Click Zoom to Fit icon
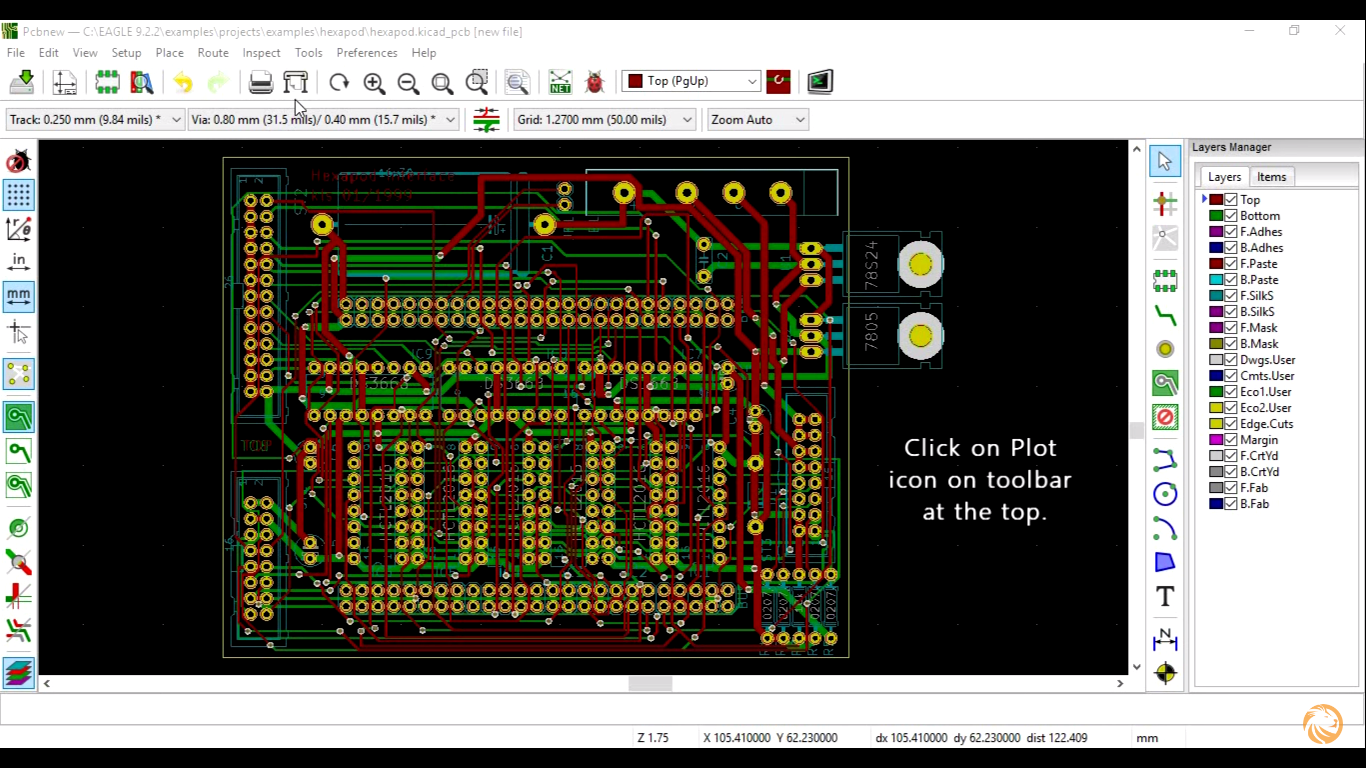The height and width of the screenshot is (768, 1366). [442, 82]
